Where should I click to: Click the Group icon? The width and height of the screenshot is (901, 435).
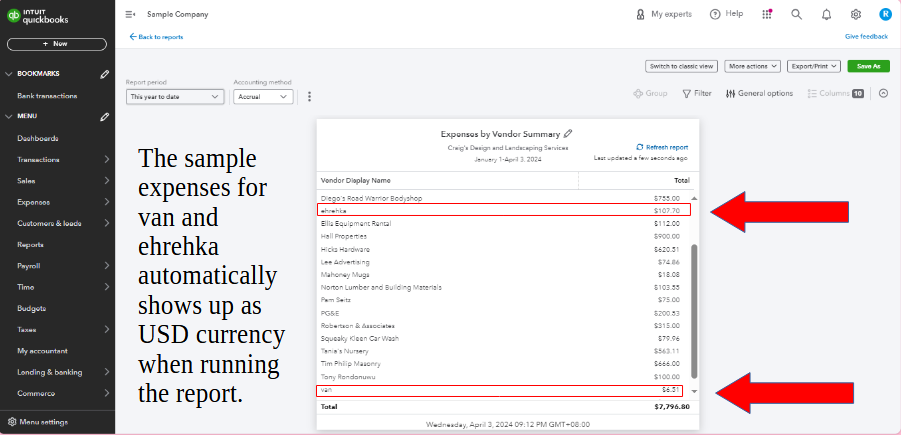click(638, 94)
